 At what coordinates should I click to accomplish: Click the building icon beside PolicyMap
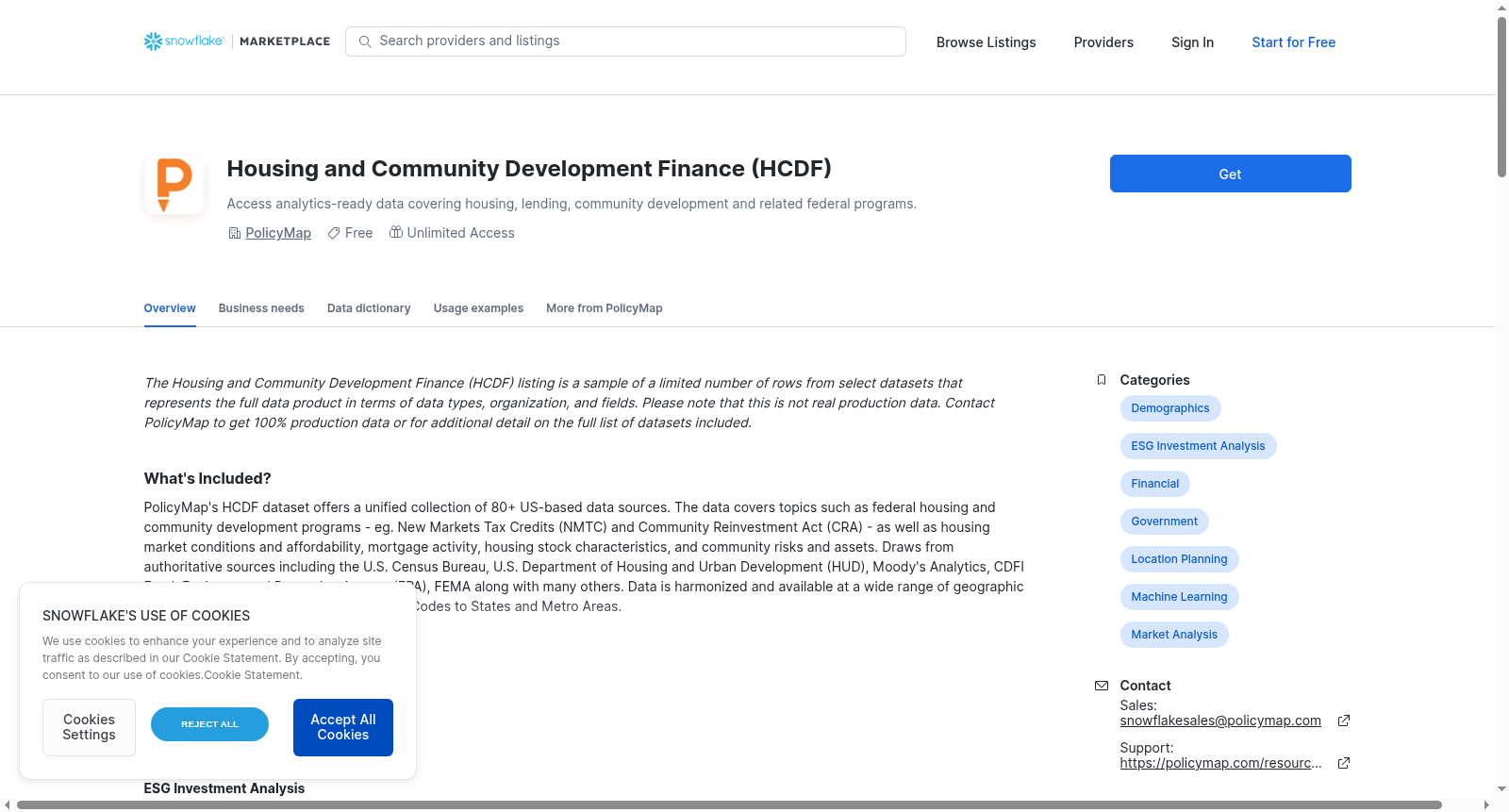(235, 233)
